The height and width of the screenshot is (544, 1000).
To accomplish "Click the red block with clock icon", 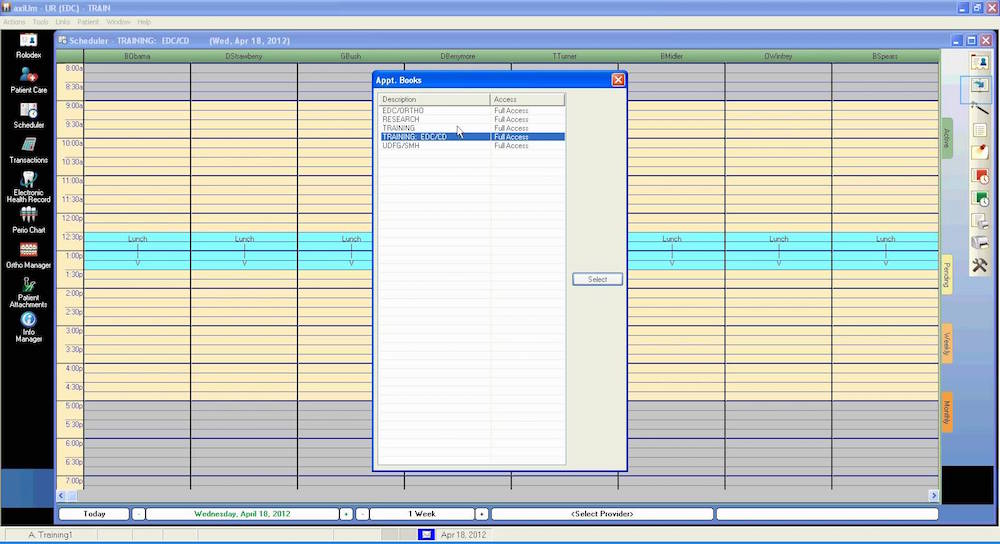I will (x=980, y=176).
